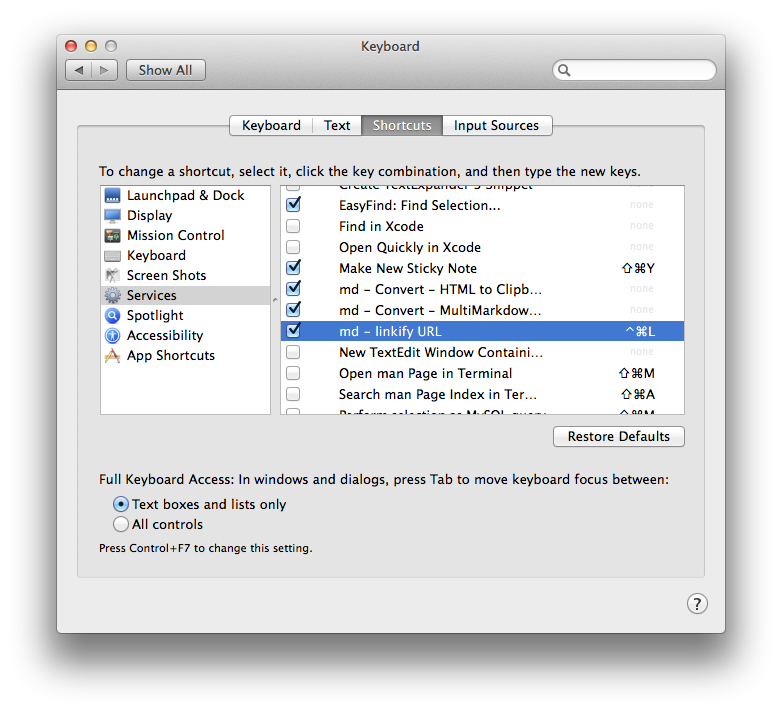Image resolution: width=782 pixels, height=712 pixels.
Task: Click the search input field
Action: pos(634,70)
